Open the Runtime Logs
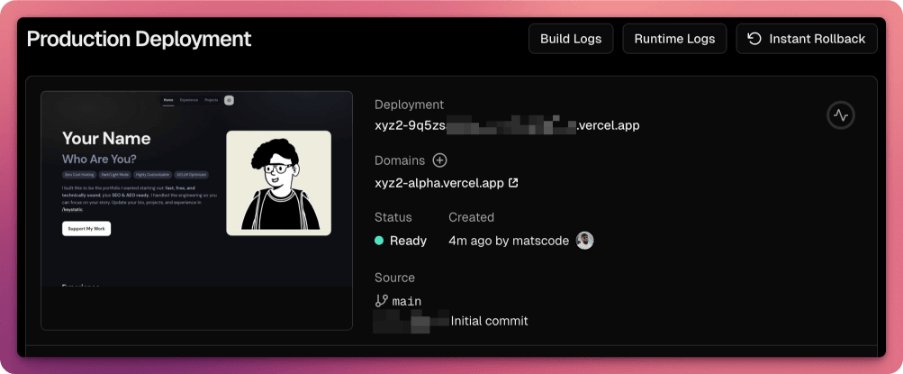Image resolution: width=903 pixels, height=374 pixels. click(x=674, y=39)
